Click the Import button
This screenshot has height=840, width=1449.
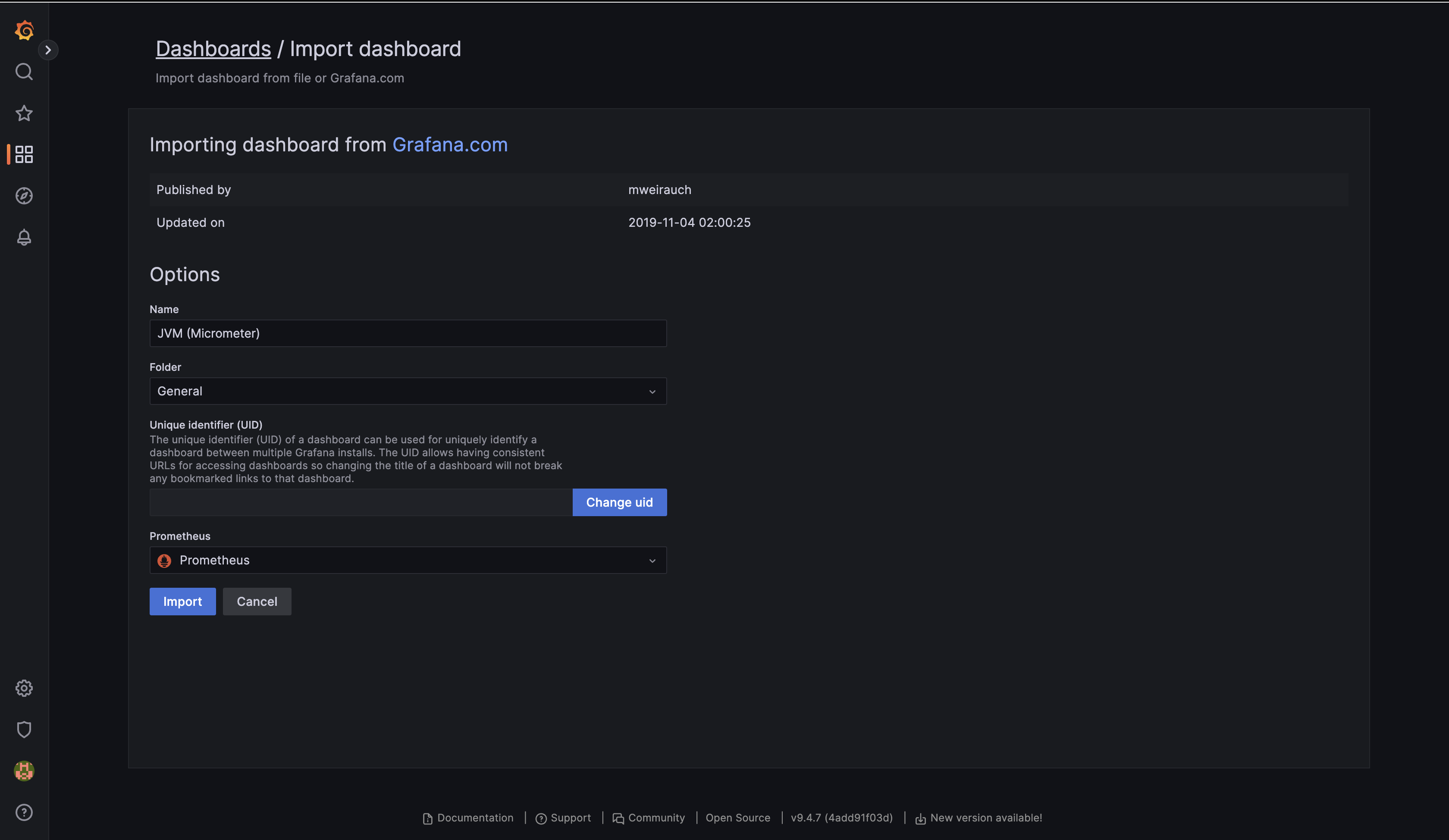(182, 602)
